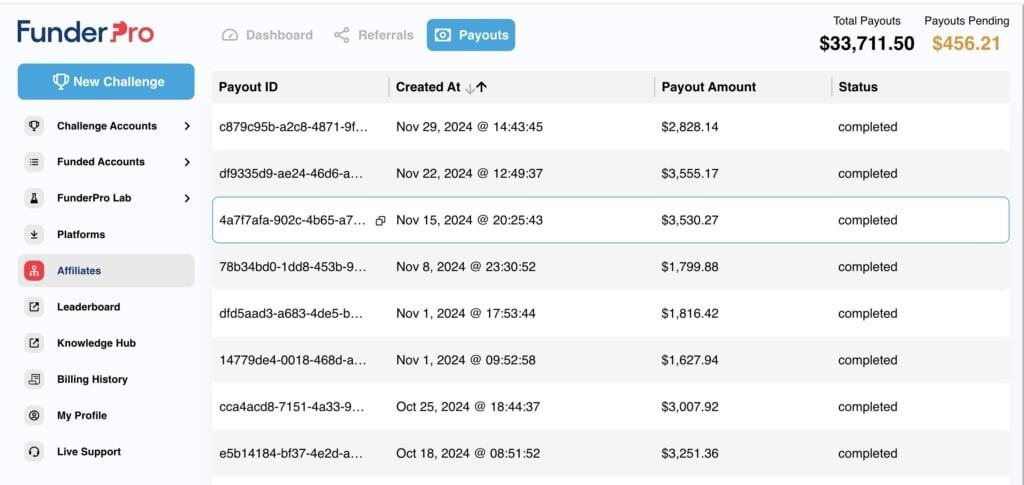This screenshot has width=1024, height=485.
Task: Click the trophy icon in New Challenge
Action: [x=61, y=82]
